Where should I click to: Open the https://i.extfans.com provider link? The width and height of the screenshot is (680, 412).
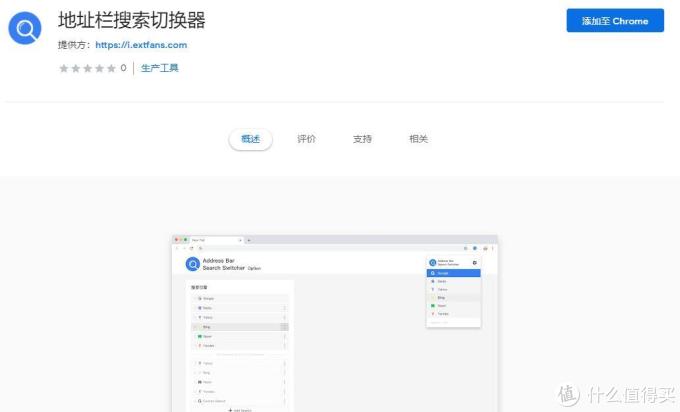pos(141,45)
